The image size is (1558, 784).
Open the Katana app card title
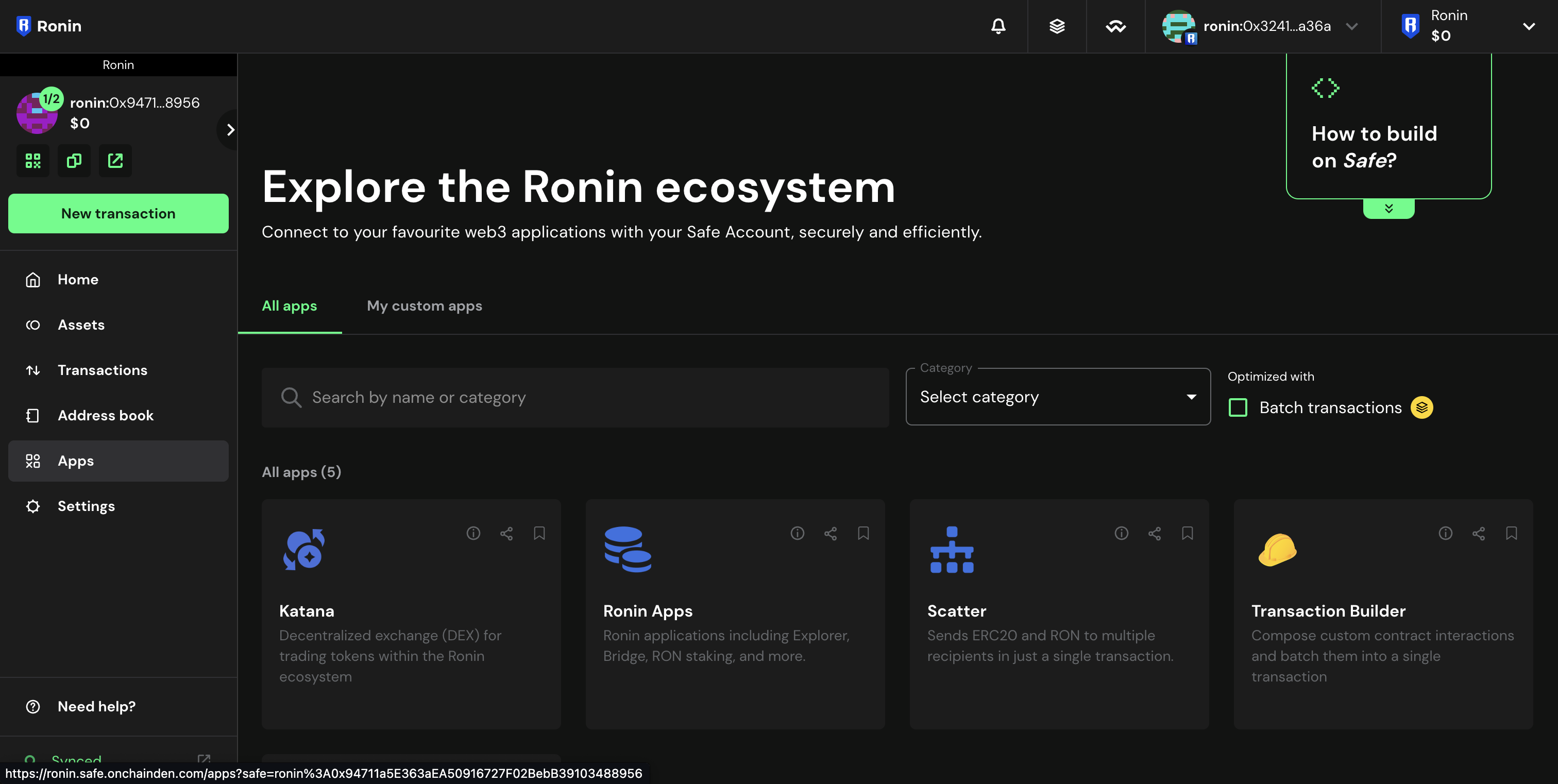[307, 611]
